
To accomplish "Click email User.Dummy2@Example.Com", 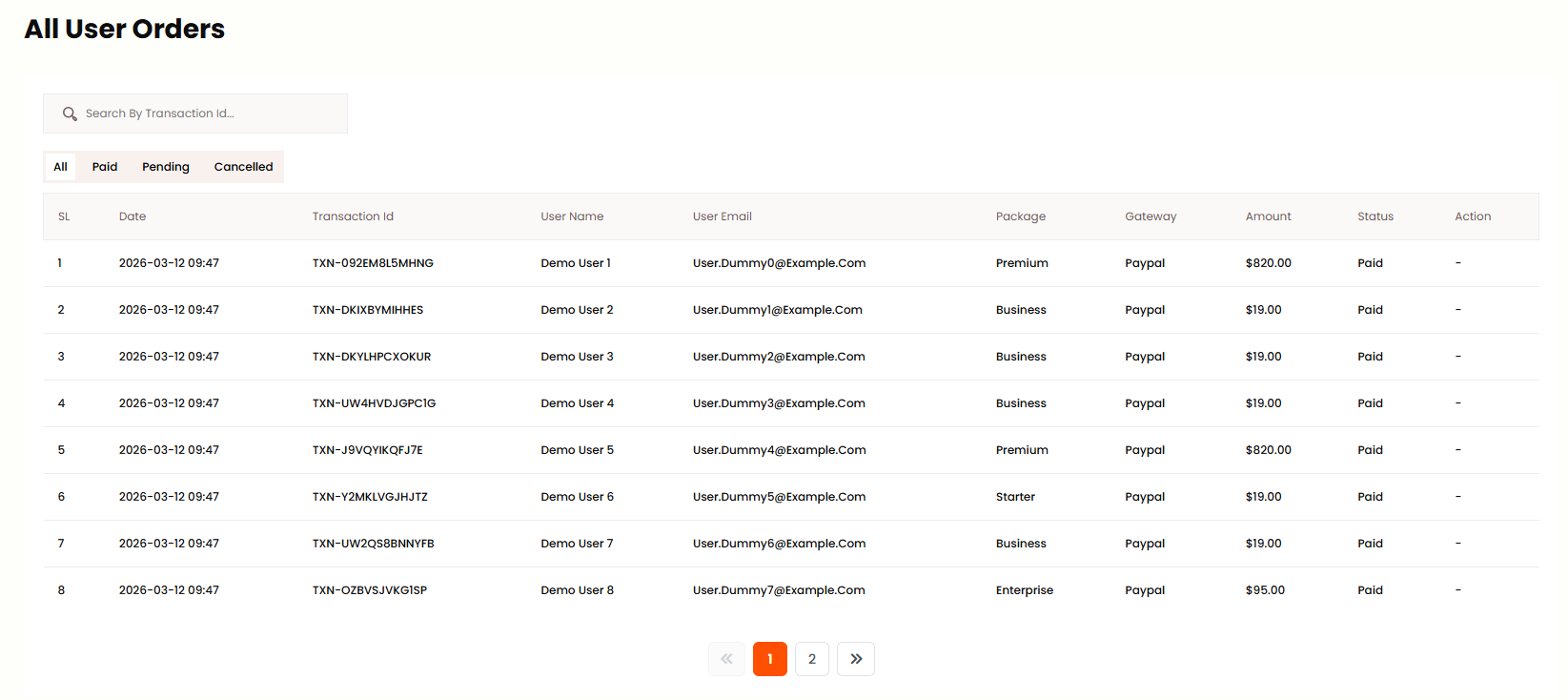I will [x=779, y=357].
